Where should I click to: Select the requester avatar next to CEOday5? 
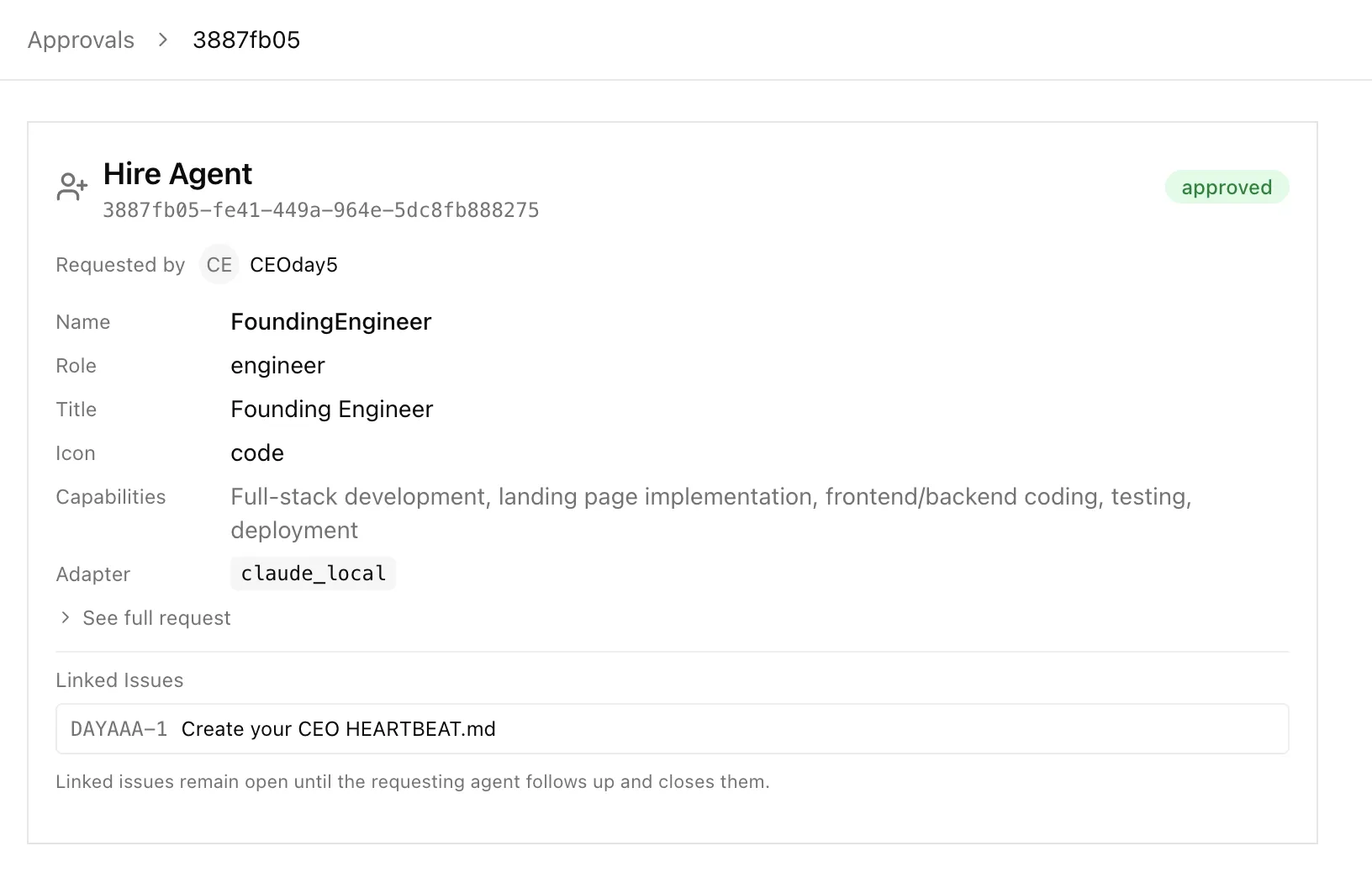point(219,265)
